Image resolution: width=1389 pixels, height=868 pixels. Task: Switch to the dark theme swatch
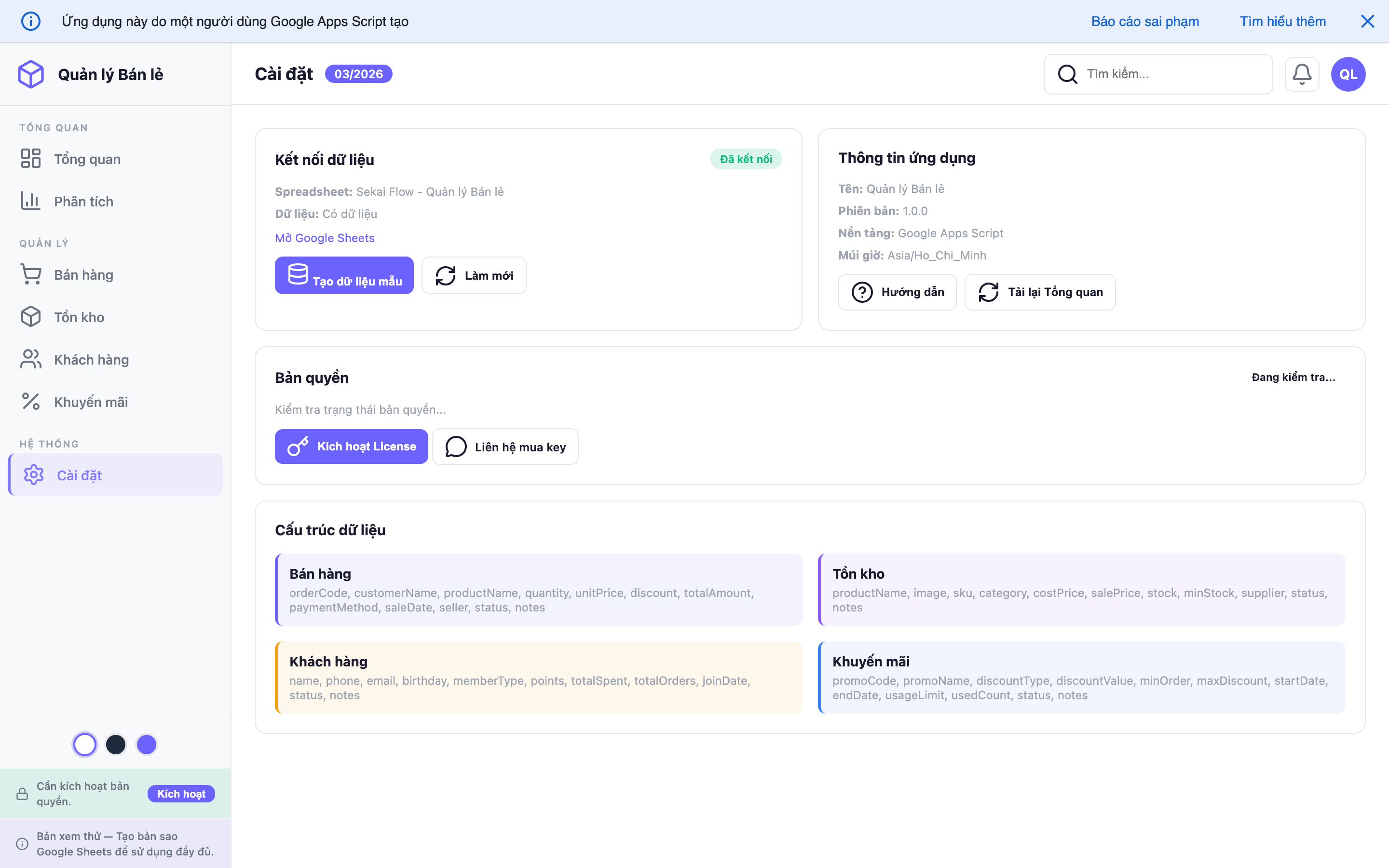point(116,745)
